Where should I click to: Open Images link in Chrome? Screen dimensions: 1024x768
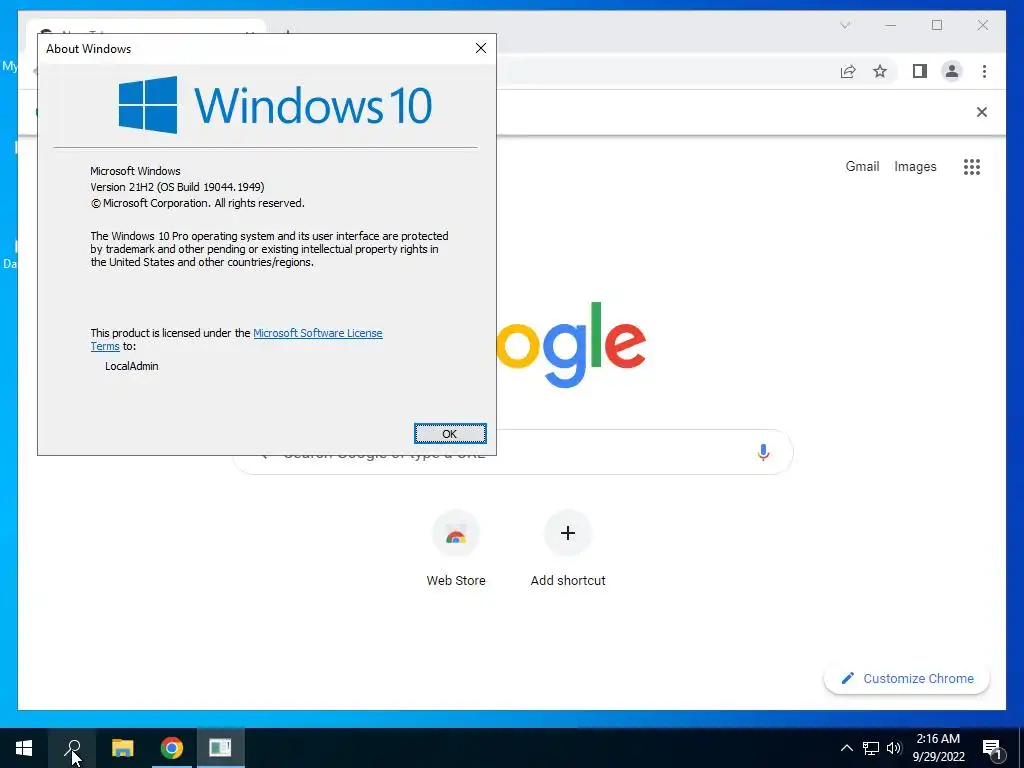pyautogui.click(x=915, y=167)
